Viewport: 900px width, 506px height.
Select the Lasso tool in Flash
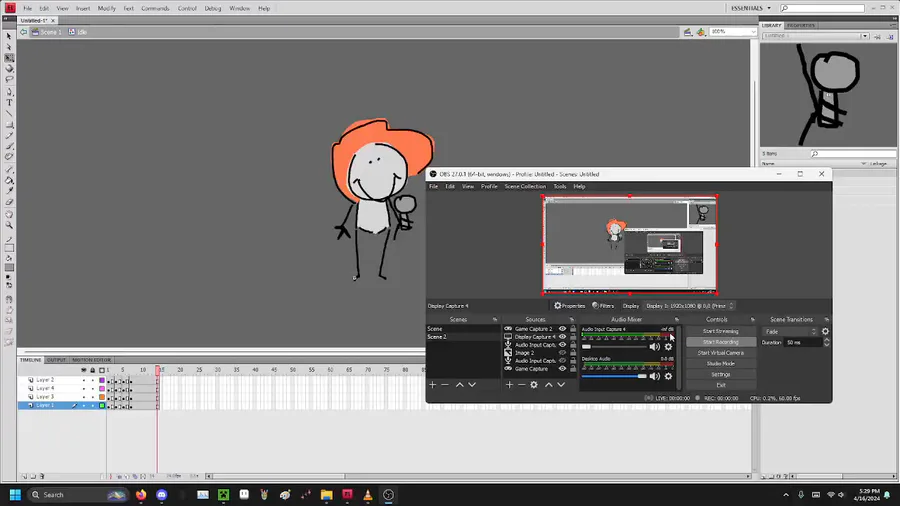tap(9, 79)
